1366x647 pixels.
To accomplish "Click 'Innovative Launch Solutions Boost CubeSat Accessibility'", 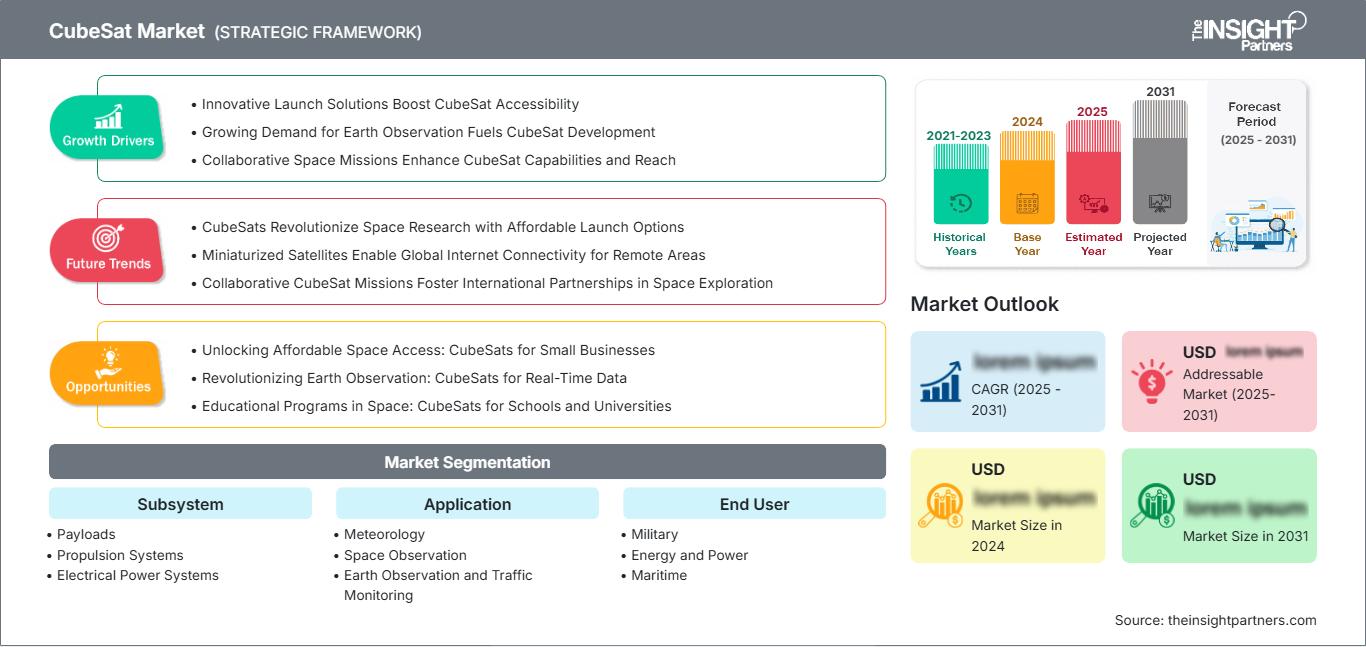I will (390, 104).
